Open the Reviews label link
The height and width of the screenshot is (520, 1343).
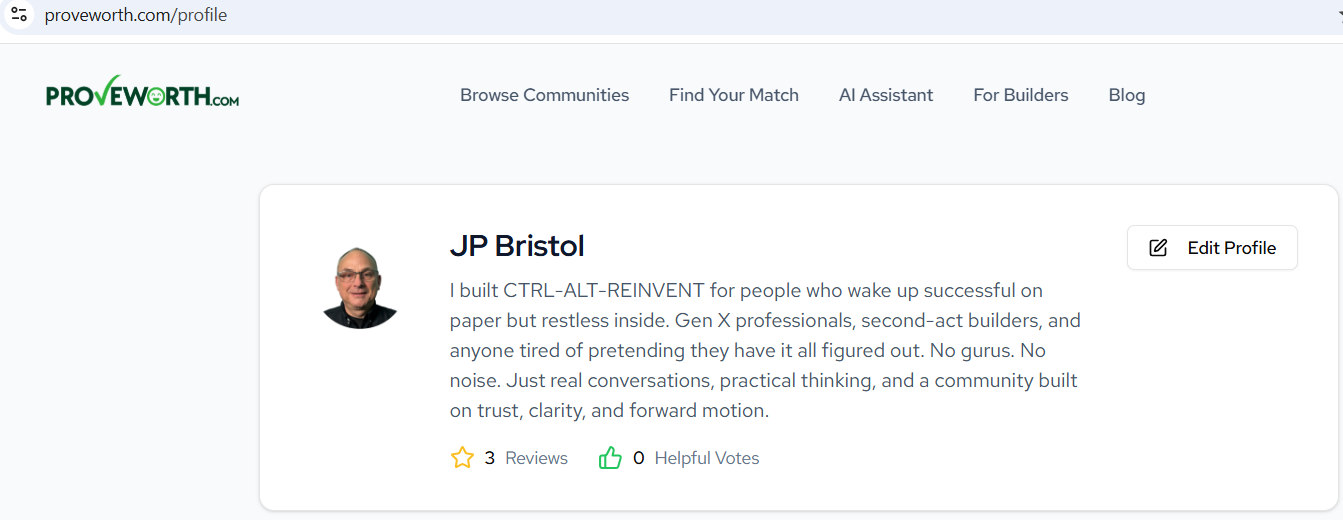[x=536, y=458]
